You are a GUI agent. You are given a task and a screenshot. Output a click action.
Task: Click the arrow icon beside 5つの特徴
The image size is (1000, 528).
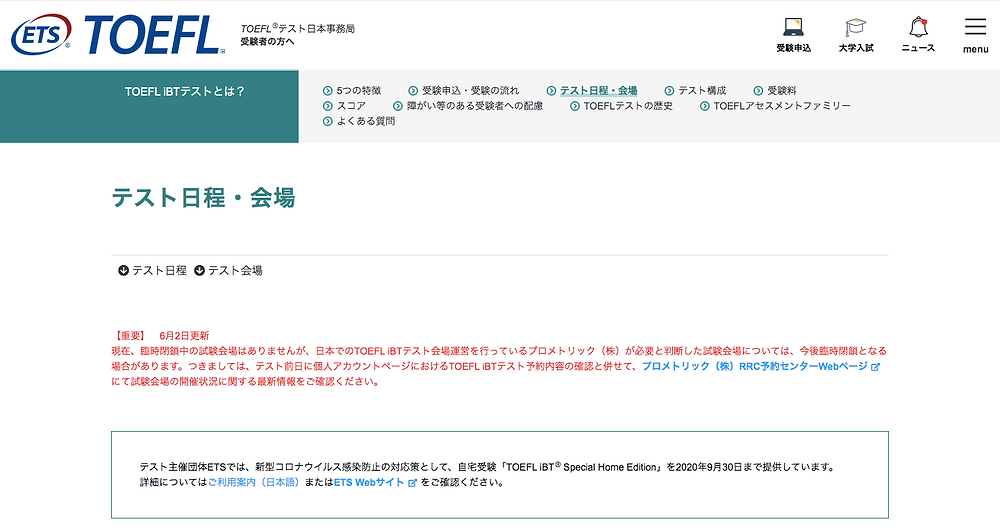[x=328, y=91]
